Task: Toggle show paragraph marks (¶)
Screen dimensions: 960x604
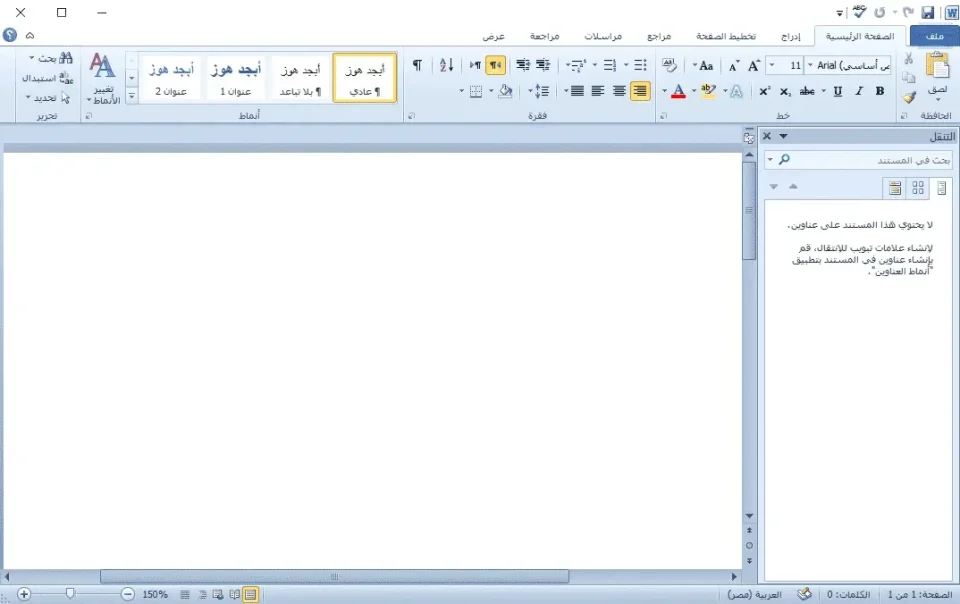Action: coord(417,66)
